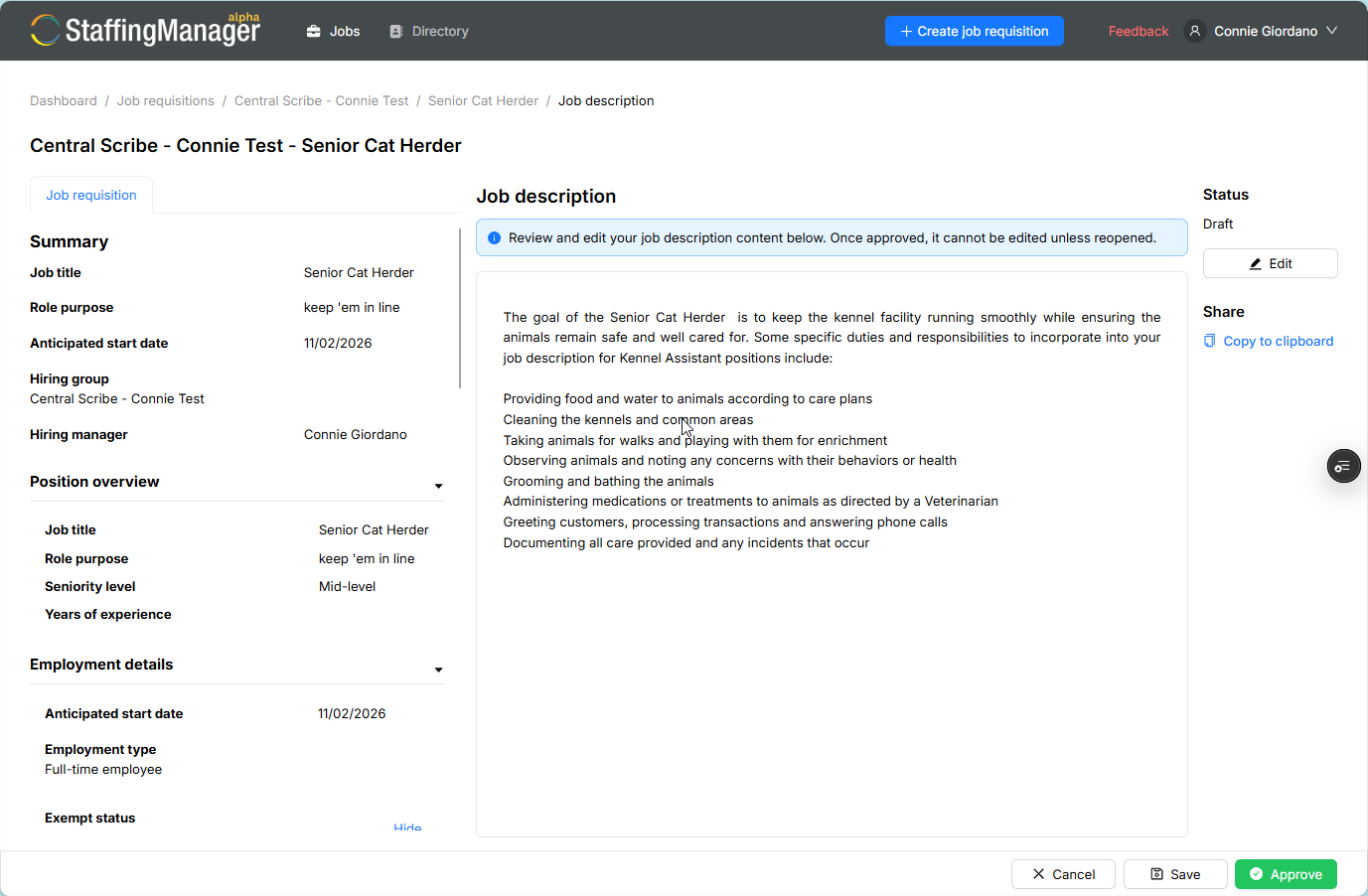The width and height of the screenshot is (1368, 896).
Task: Click the clipboard copy icon
Action: pos(1209,341)
